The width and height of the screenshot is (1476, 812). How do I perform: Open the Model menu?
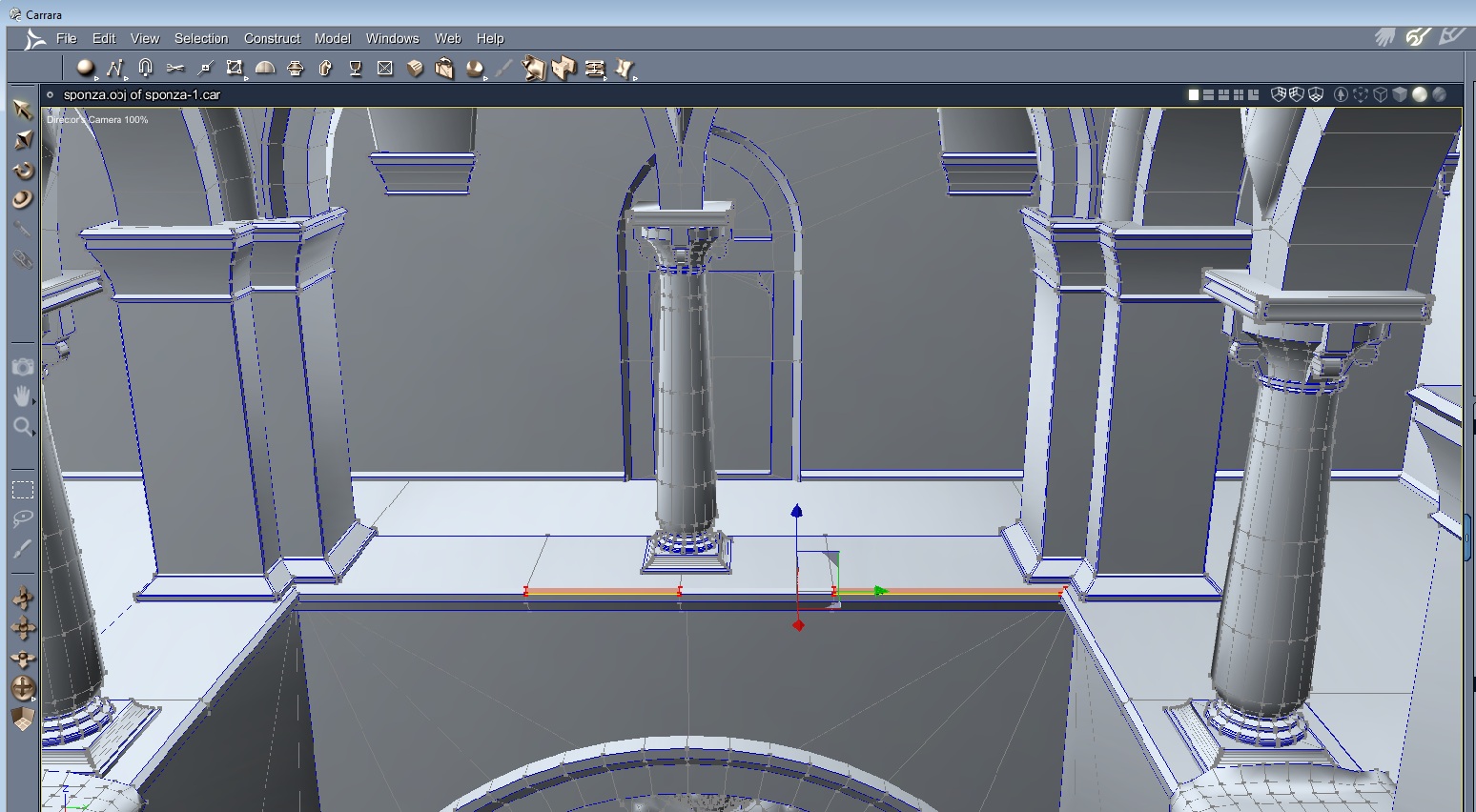[x=333, y=38]
